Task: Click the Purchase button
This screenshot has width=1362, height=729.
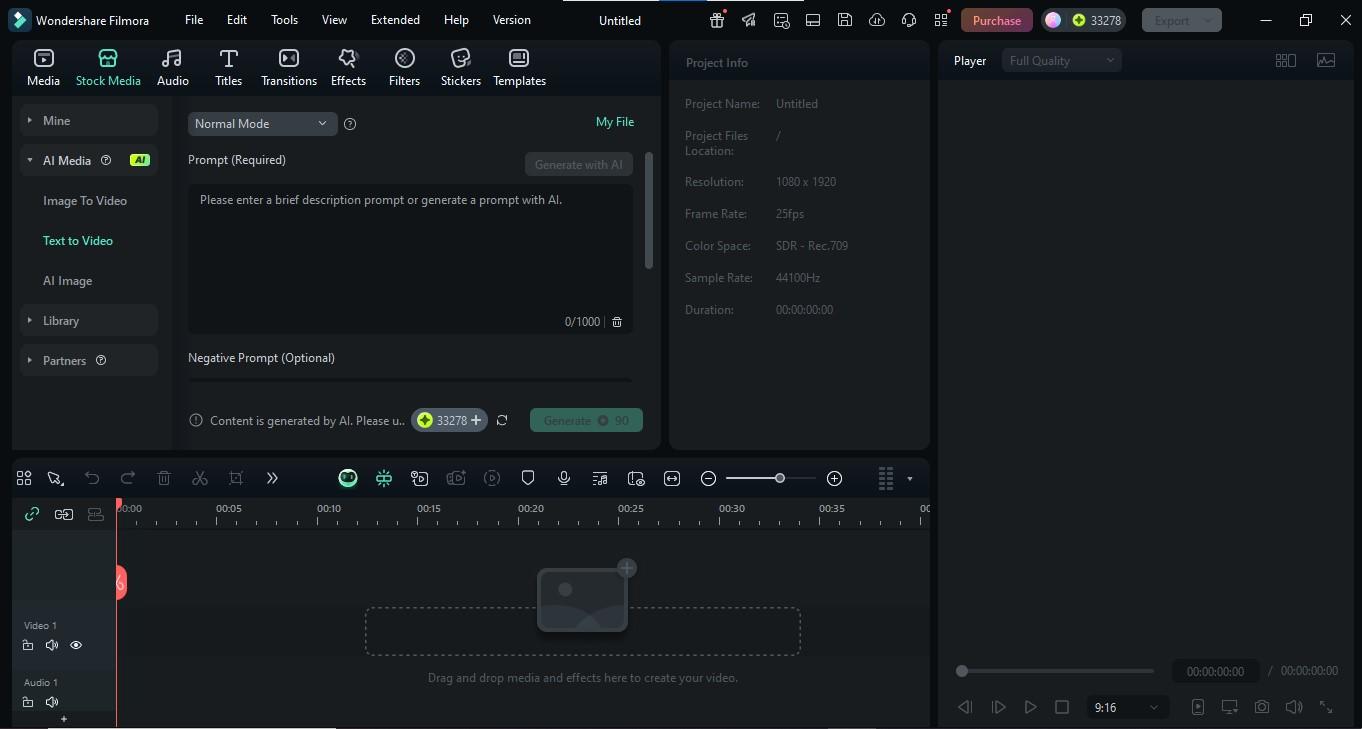Action: coord(996,20)
